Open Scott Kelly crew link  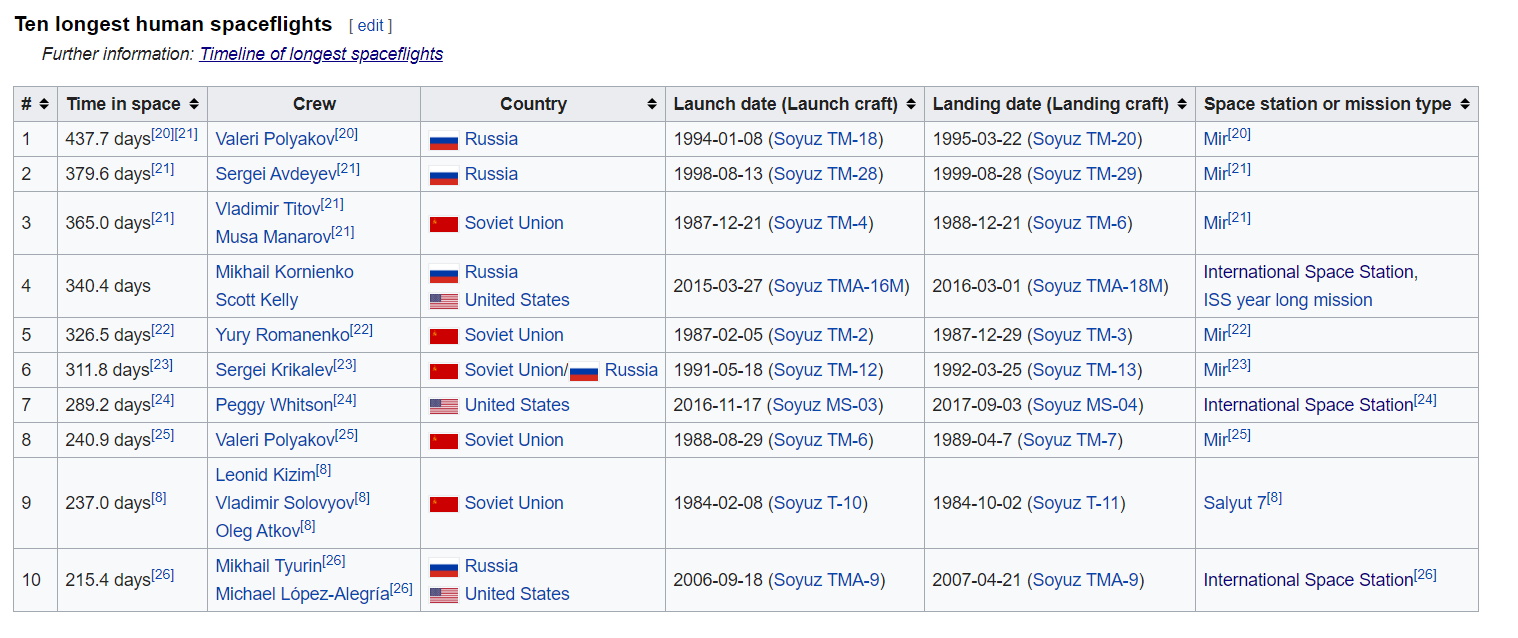tap(257, 300)
